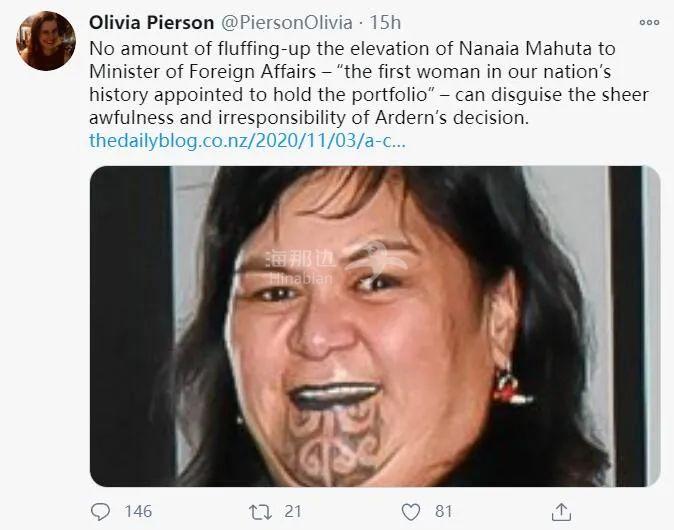674x530 pixels.
Task: Open the thedailyblog.co.nz article link
Action: coord(247,141)
